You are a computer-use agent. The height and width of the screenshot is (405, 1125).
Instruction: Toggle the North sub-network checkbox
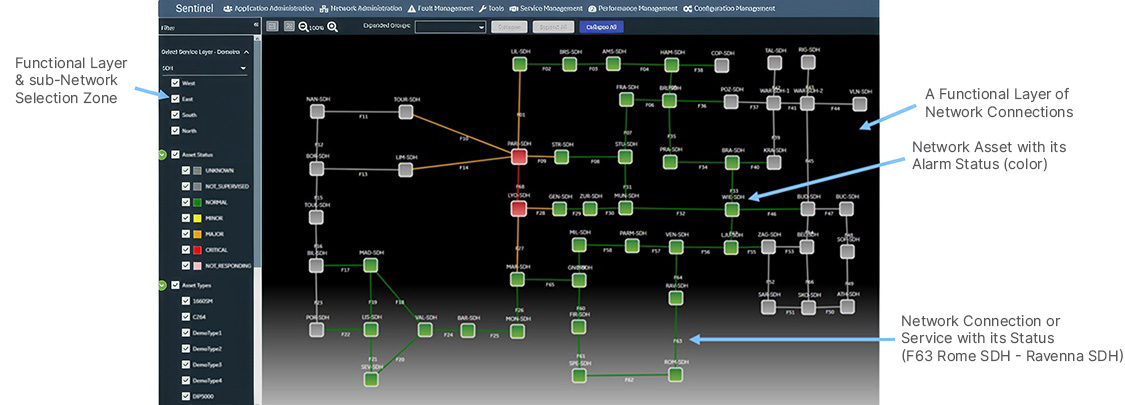pos(175,131)
